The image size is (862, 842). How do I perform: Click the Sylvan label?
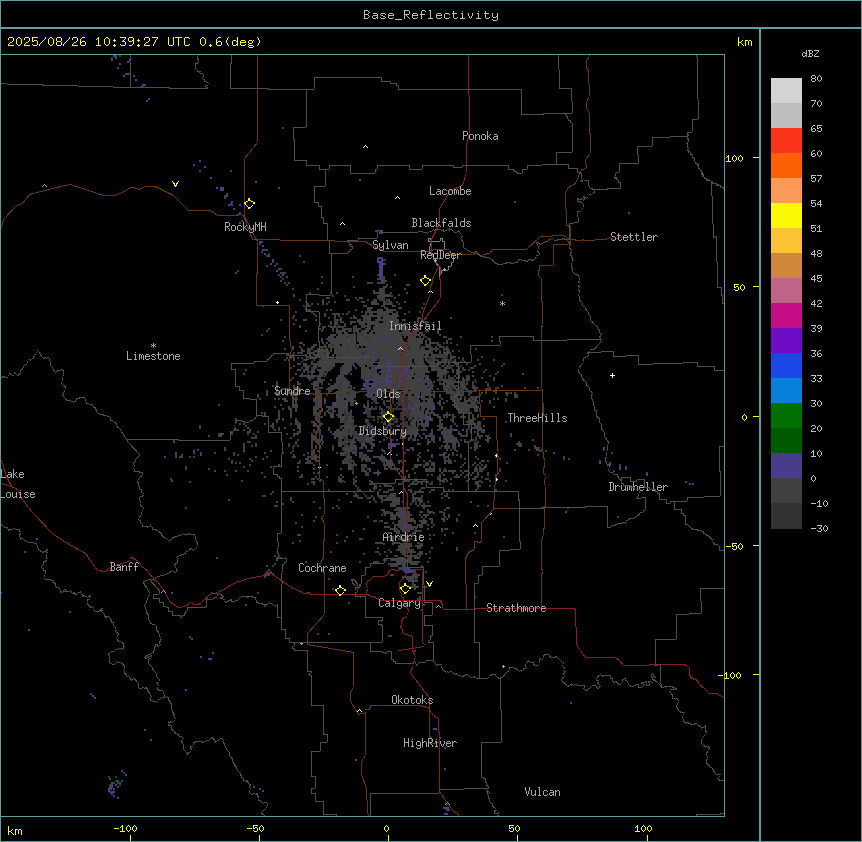tap(390, 245)
